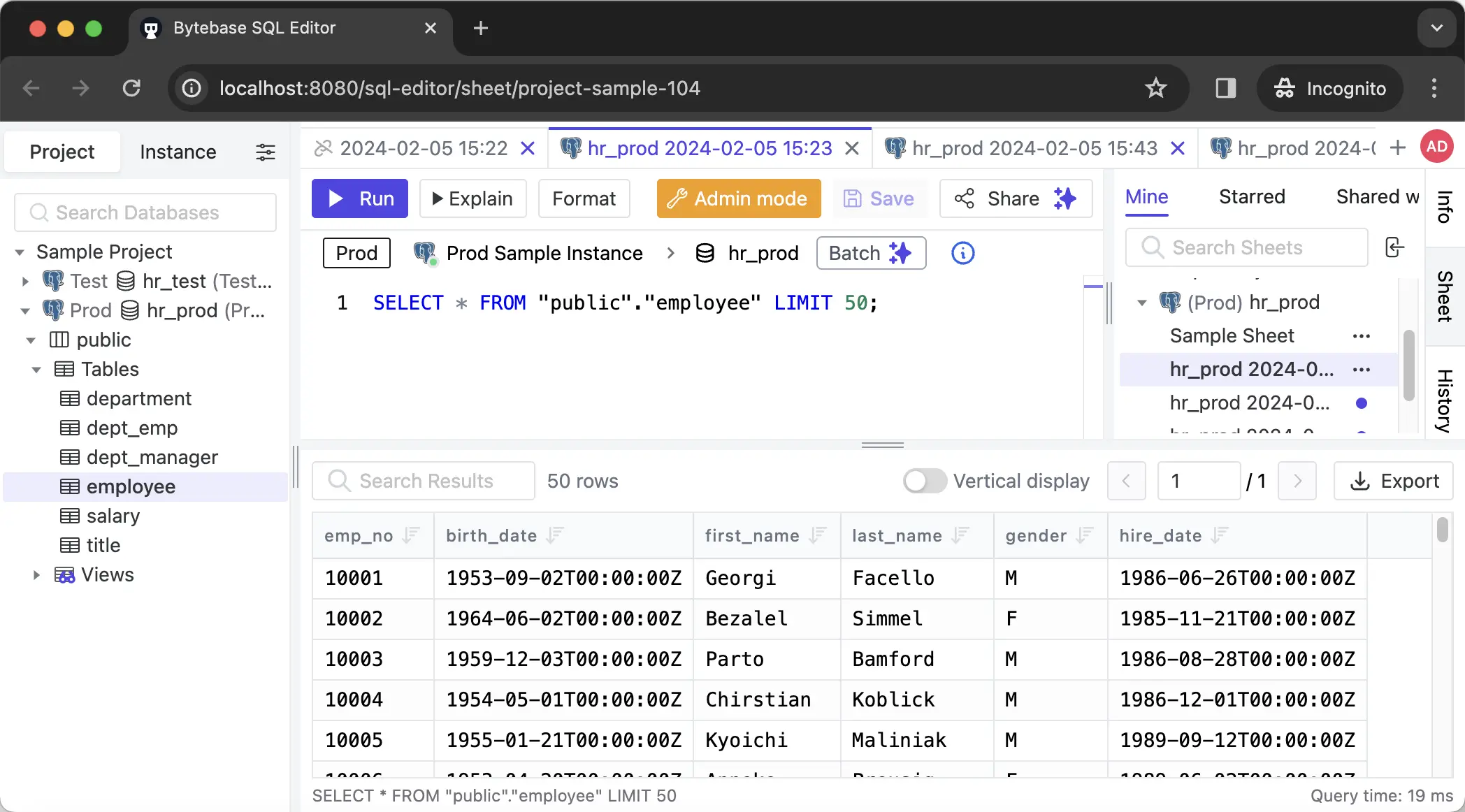The image size is (1465, 812).
Task: Click the blue info circle icon
Action: point(962,253)
